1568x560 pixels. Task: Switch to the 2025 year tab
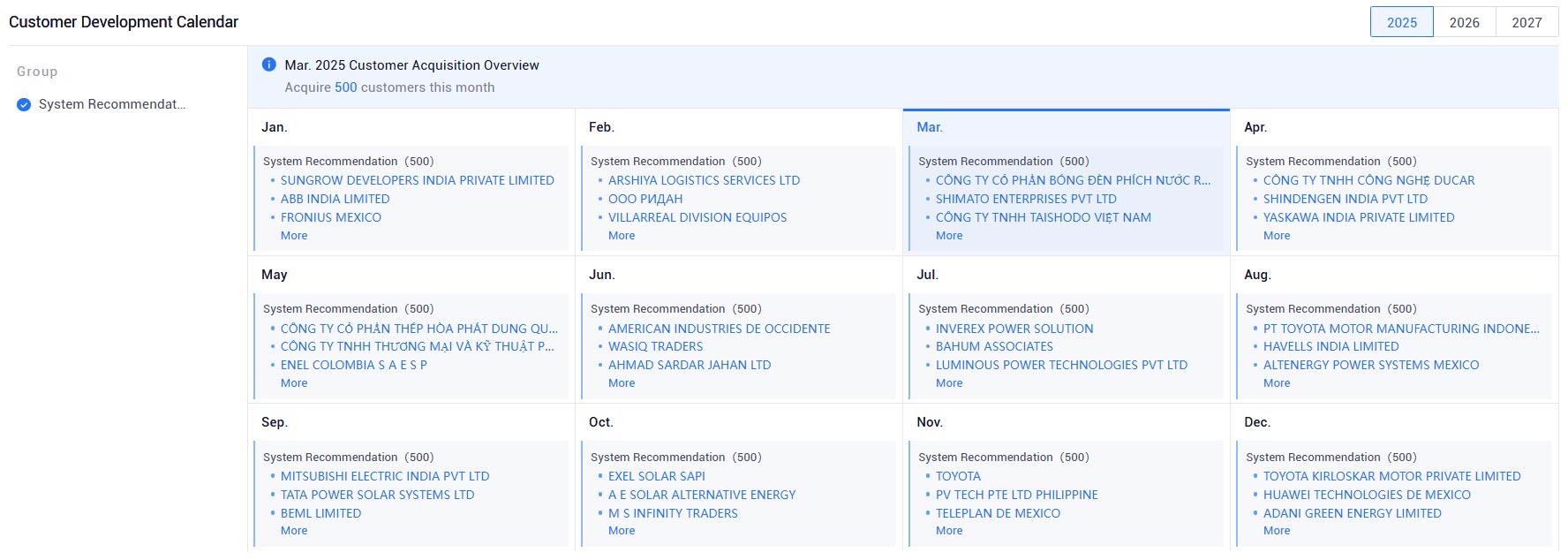pos(1402,22)
